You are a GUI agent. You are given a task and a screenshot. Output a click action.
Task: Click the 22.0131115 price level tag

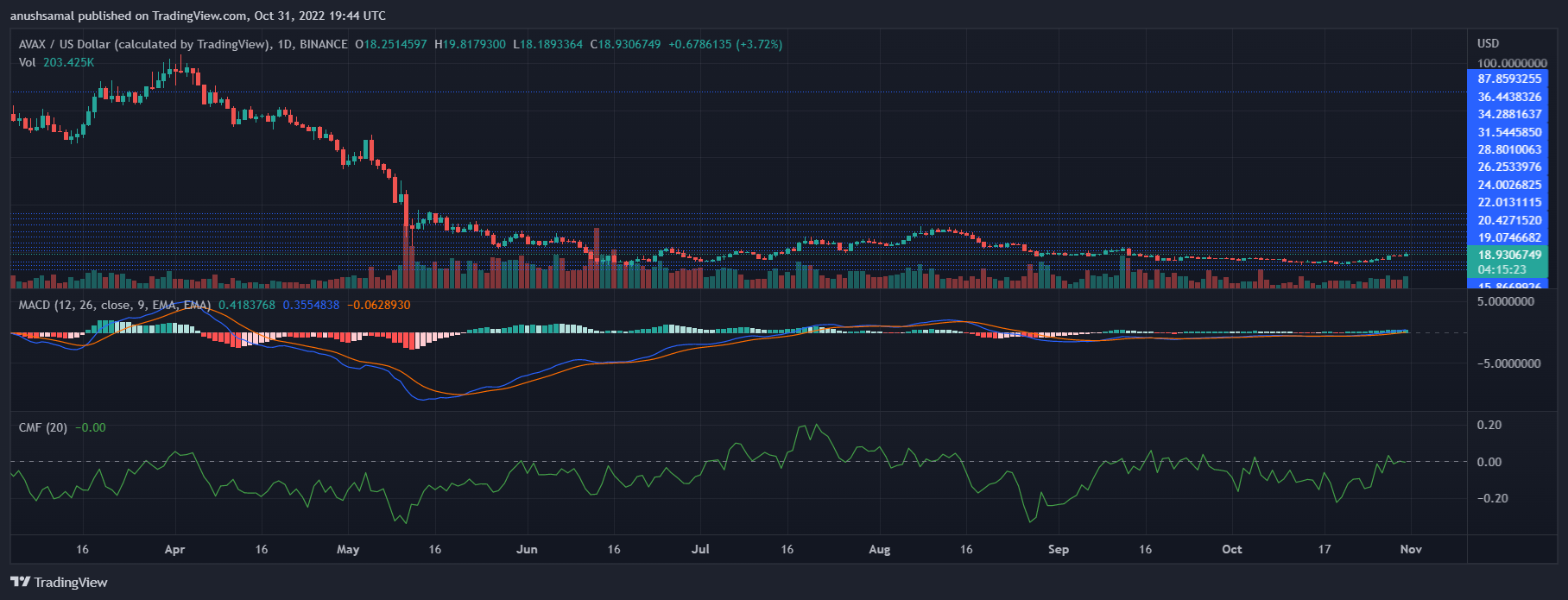[1508, 202]
